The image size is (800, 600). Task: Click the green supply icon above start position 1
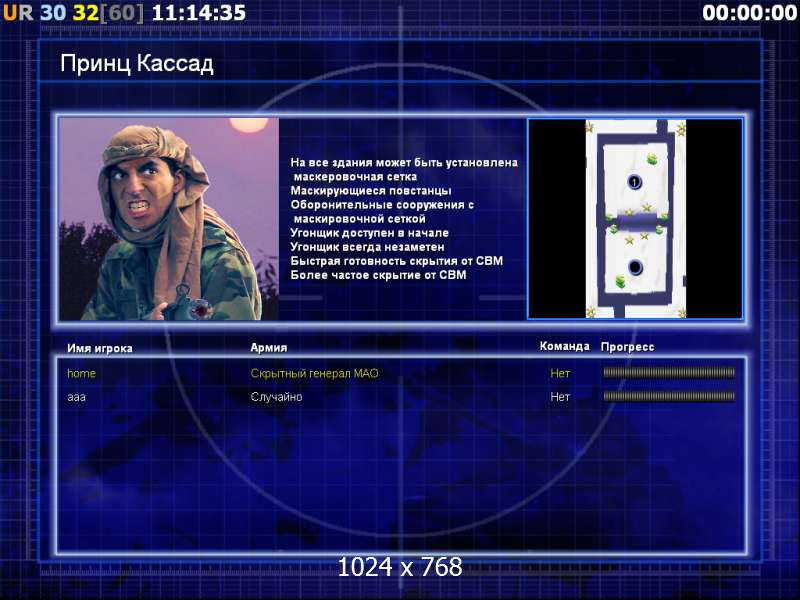click(653, 160)
